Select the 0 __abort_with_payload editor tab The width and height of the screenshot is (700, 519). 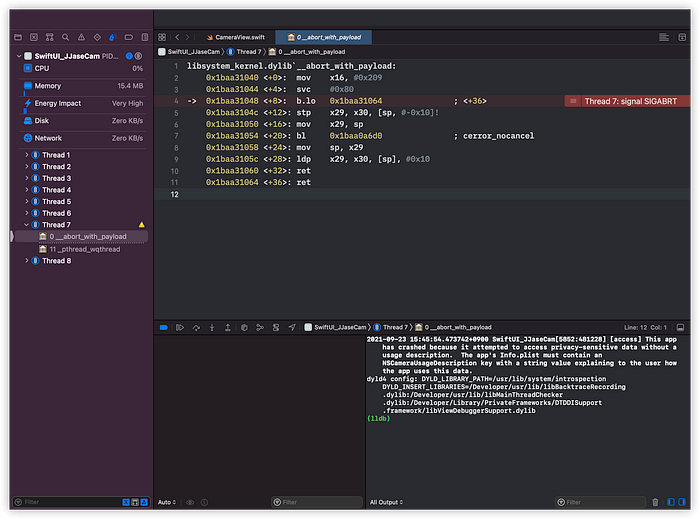click(324, 37)
